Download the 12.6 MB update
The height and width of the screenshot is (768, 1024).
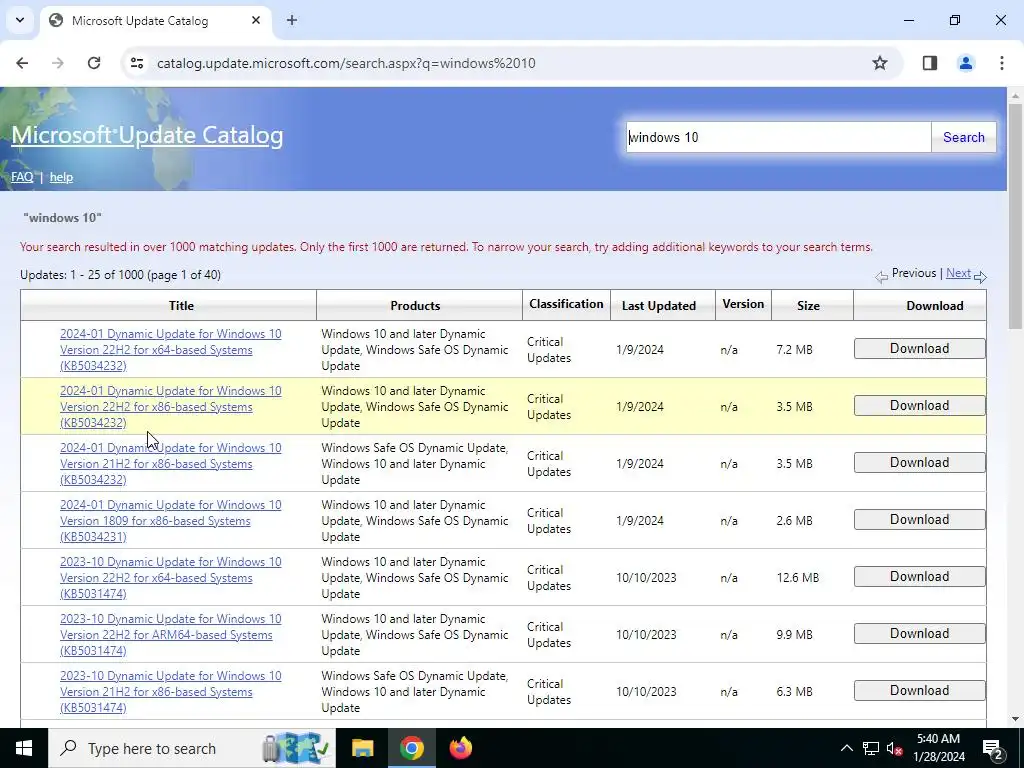click(920, 577)
